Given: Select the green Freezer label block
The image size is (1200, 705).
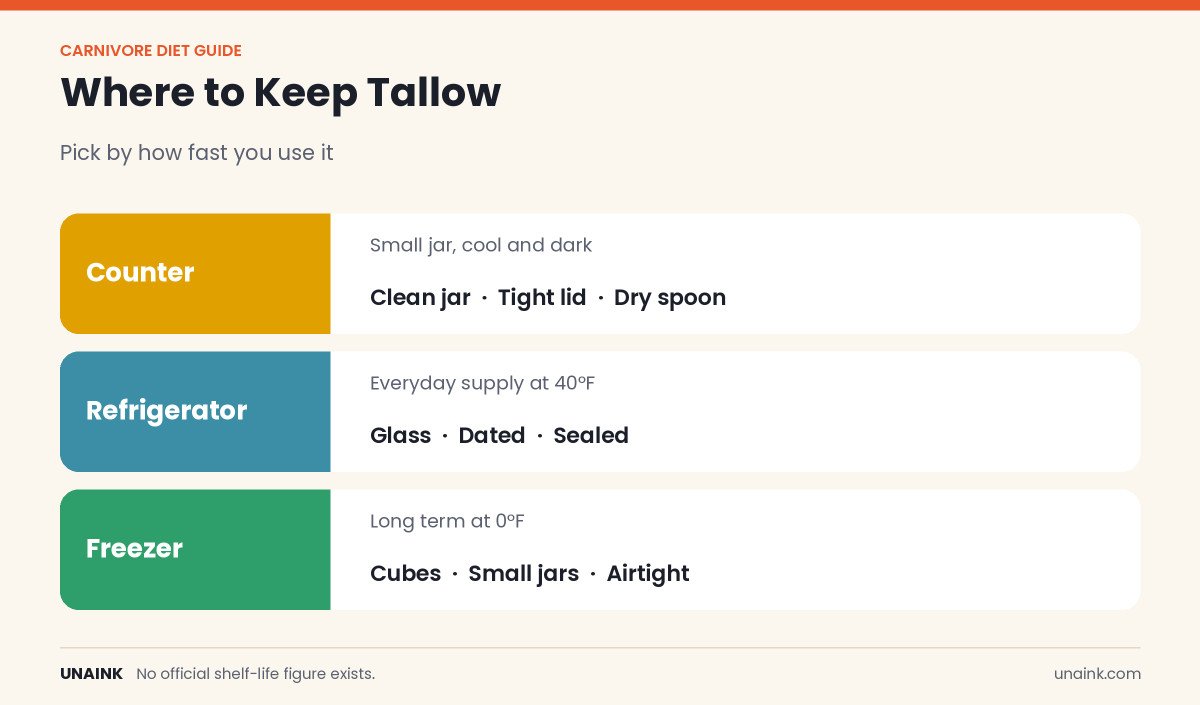Looking at the screenshot, I should [x=195, y=549].
